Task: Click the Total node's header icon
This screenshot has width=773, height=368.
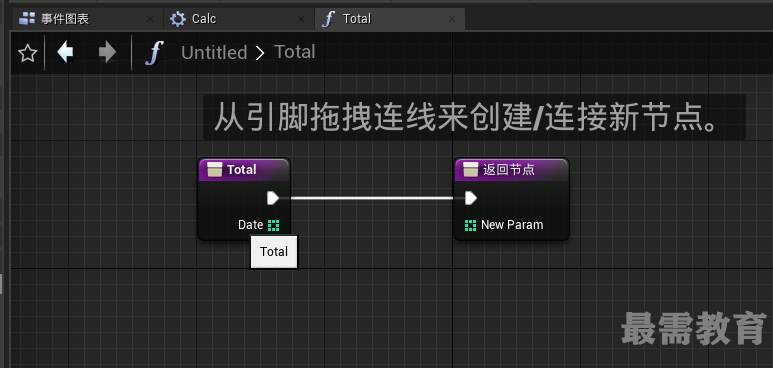Action: [214, 170]
